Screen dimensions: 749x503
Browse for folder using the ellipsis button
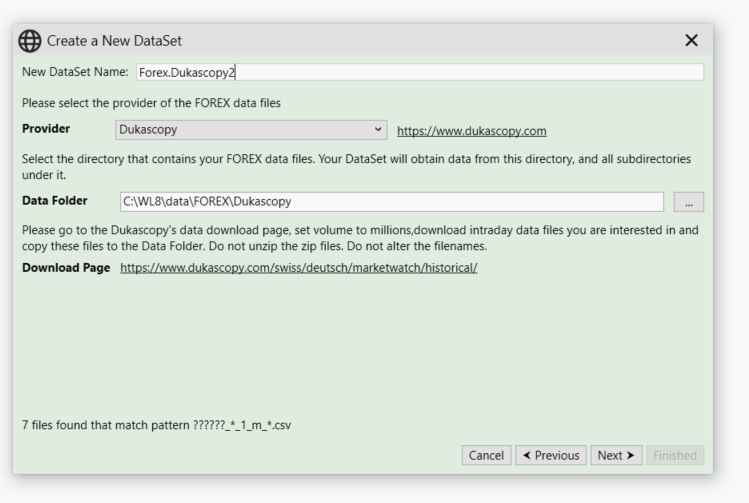click(688, 202)
